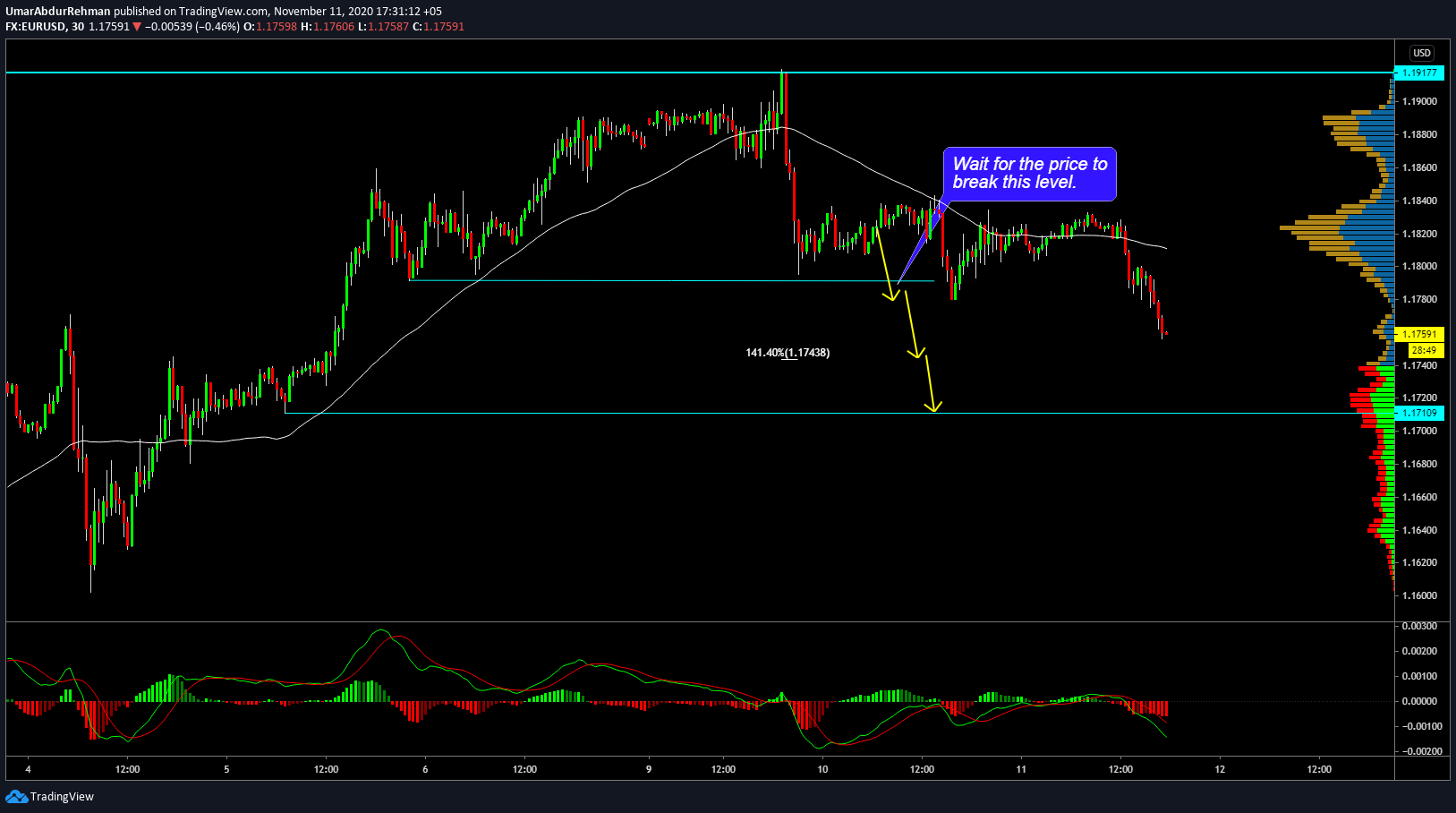Click the 1.16400 price axis label
The height and width of the screenshot is (813, 1456).
point(1419,530)
